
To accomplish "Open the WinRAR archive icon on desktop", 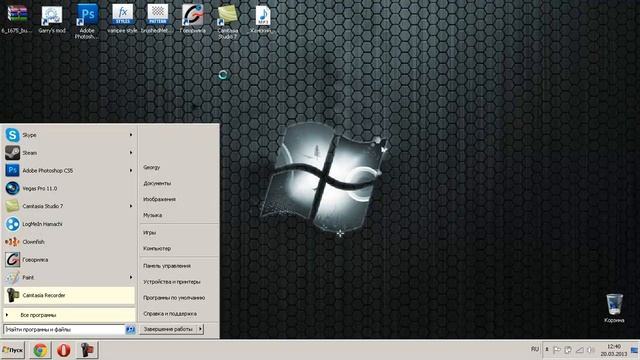I will 17,19.
